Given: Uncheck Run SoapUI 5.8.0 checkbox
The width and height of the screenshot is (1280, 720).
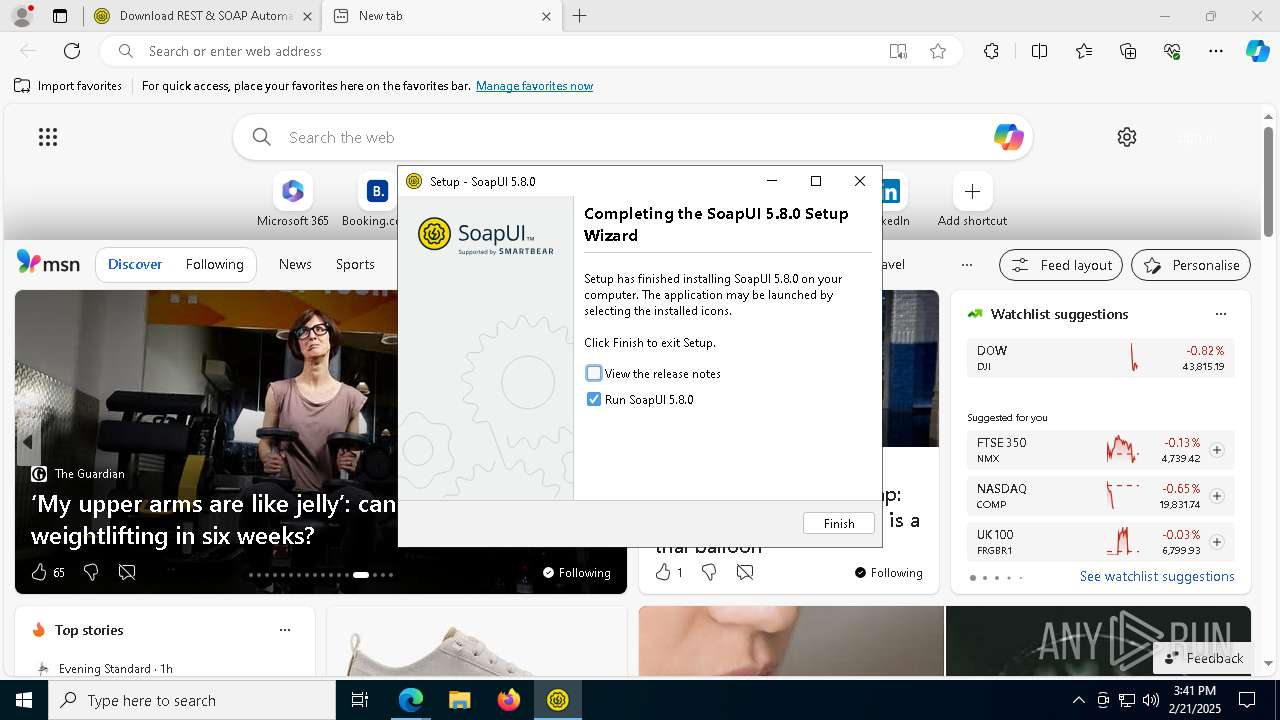Looking at the screenshot, I should [594, 399].
